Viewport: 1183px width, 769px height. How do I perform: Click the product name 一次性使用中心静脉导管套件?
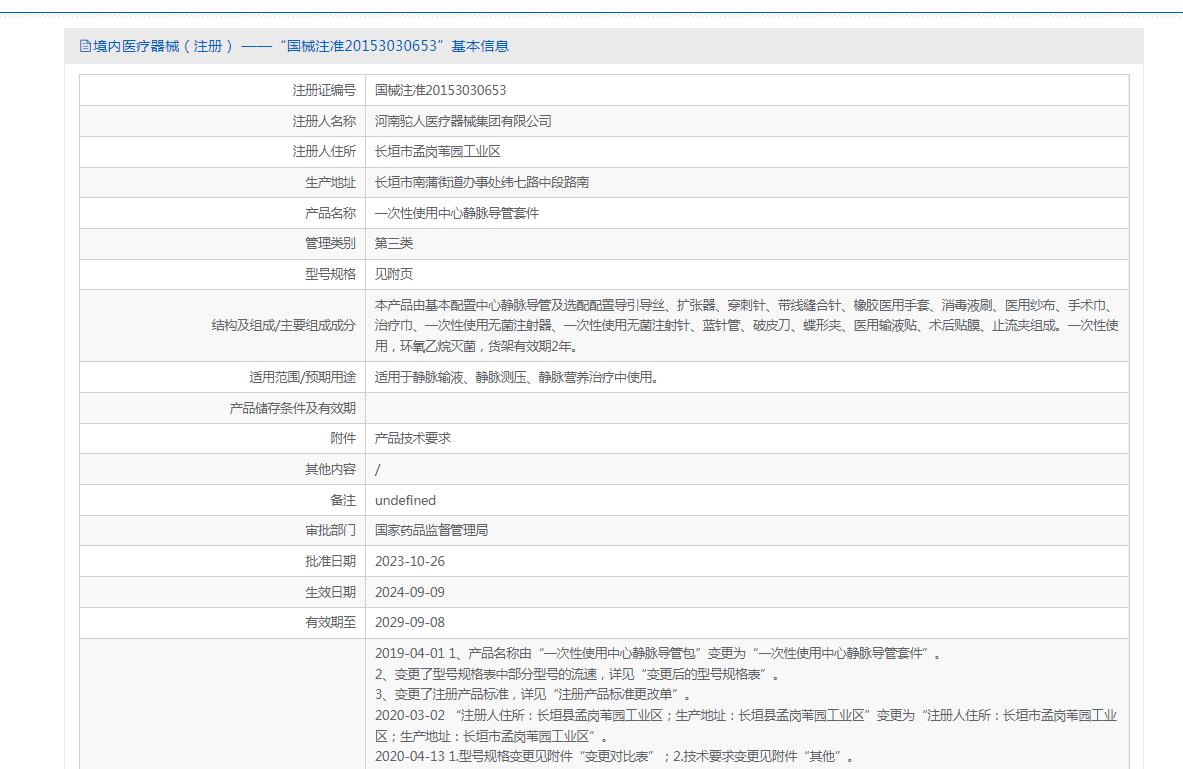click(x=456, y=213)
